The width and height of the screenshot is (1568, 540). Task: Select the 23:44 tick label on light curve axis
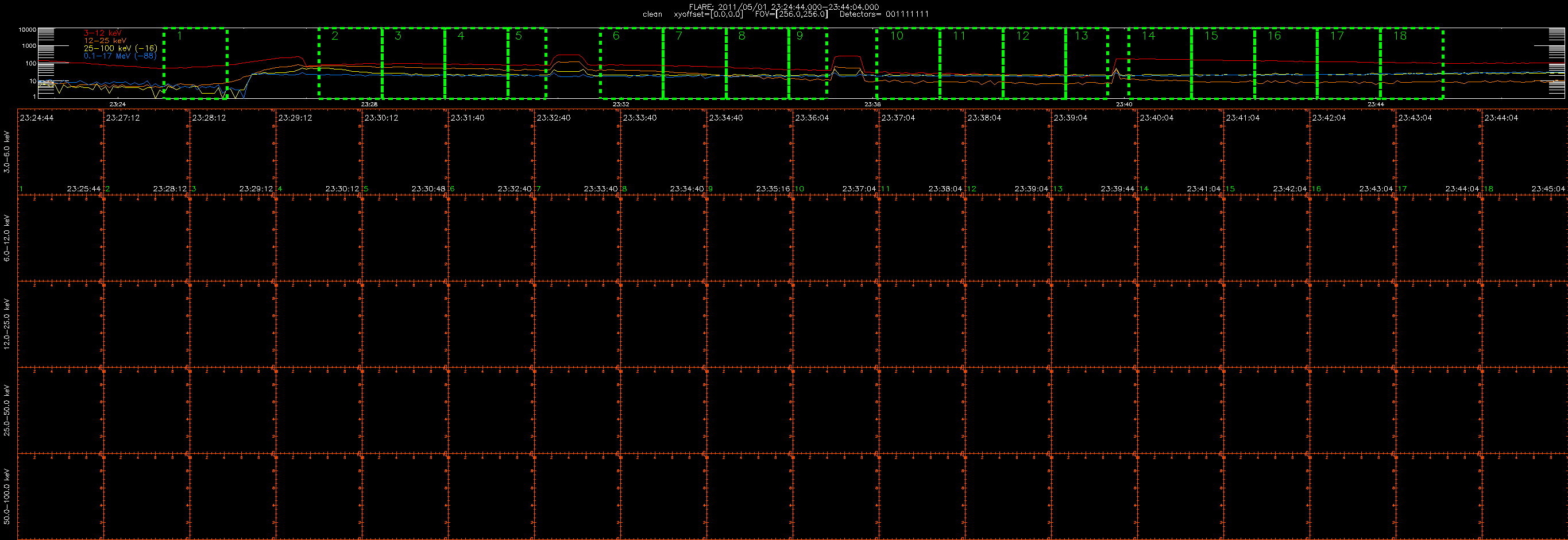point(1376,105)
